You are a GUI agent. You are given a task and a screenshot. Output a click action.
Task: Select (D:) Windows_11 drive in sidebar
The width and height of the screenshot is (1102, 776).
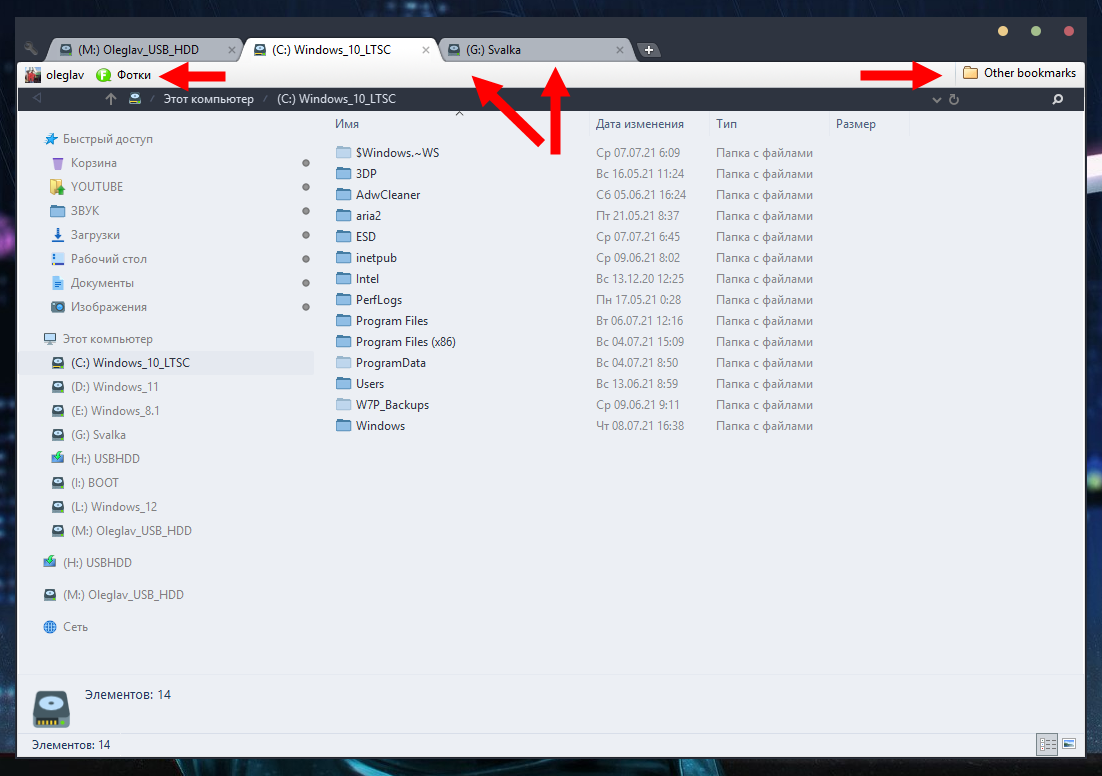114,387
